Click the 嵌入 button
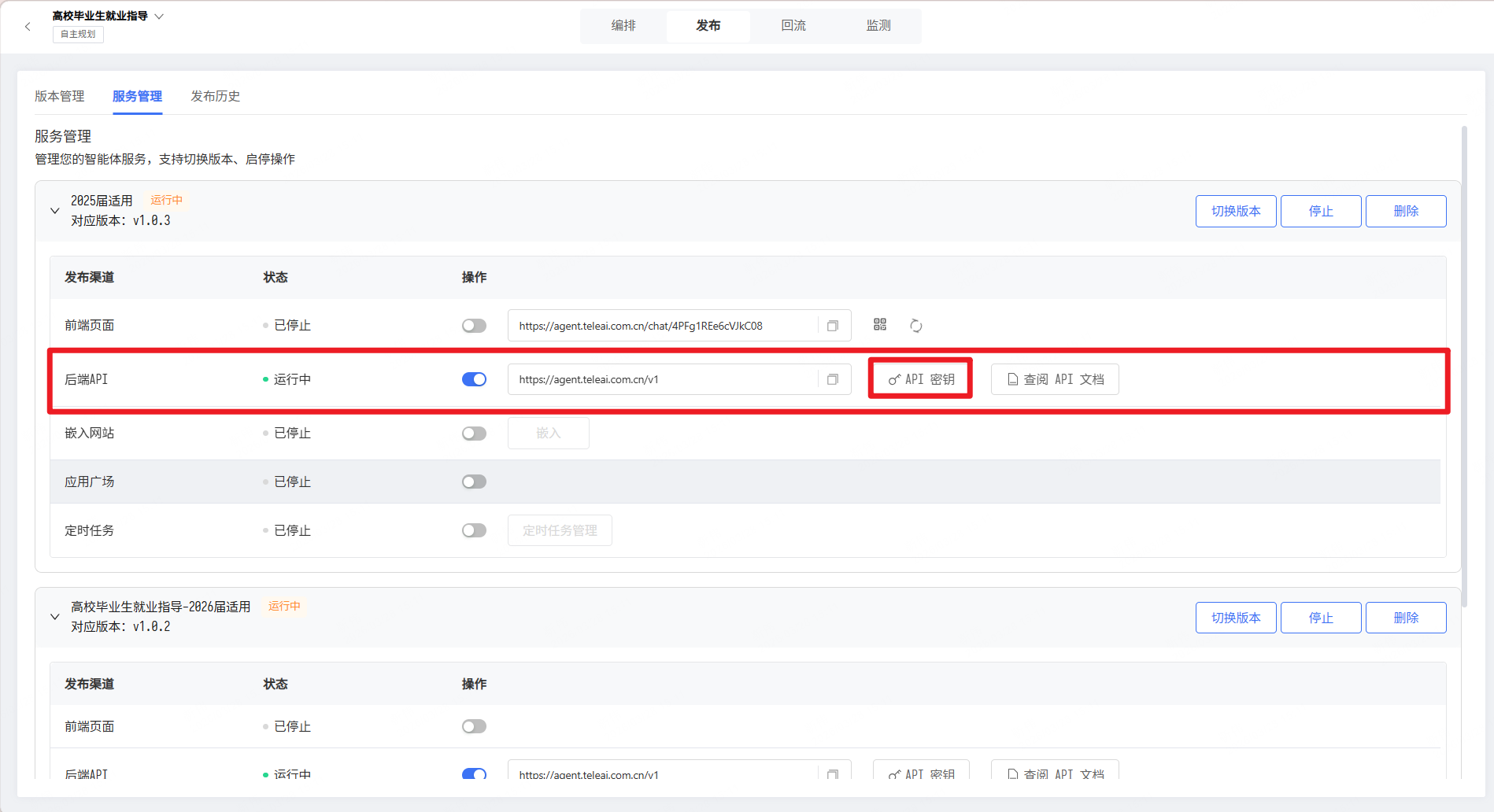Viewport: 1494px width, 812px height. (x=549, y=433)
